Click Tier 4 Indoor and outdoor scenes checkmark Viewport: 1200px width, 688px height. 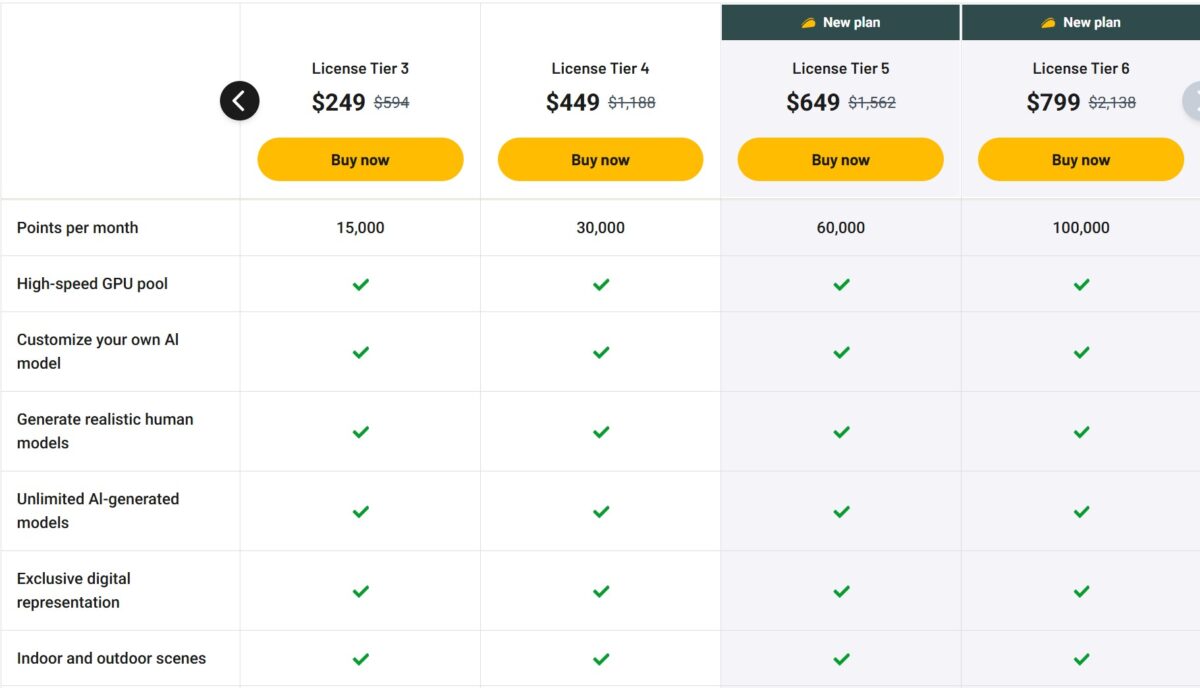click(601, 659)
